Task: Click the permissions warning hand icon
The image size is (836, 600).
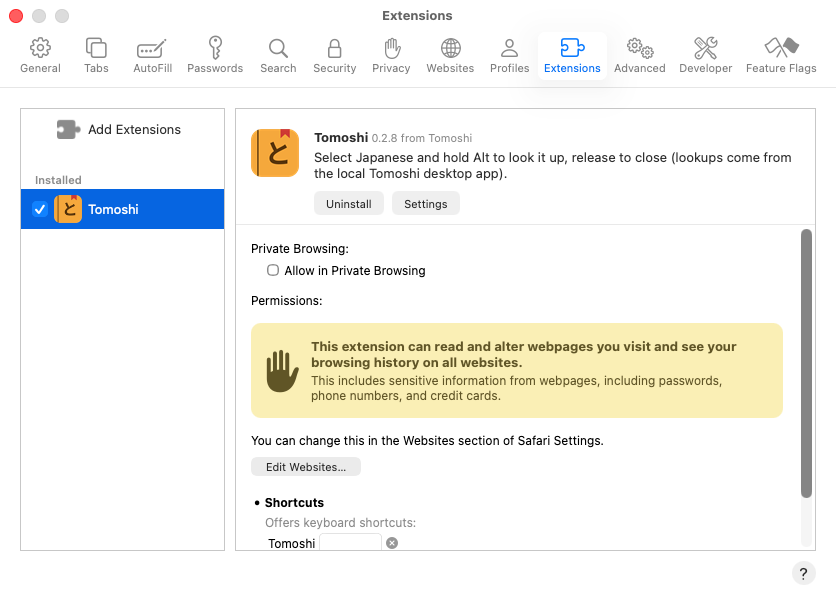Action: [x=282, y=371]
